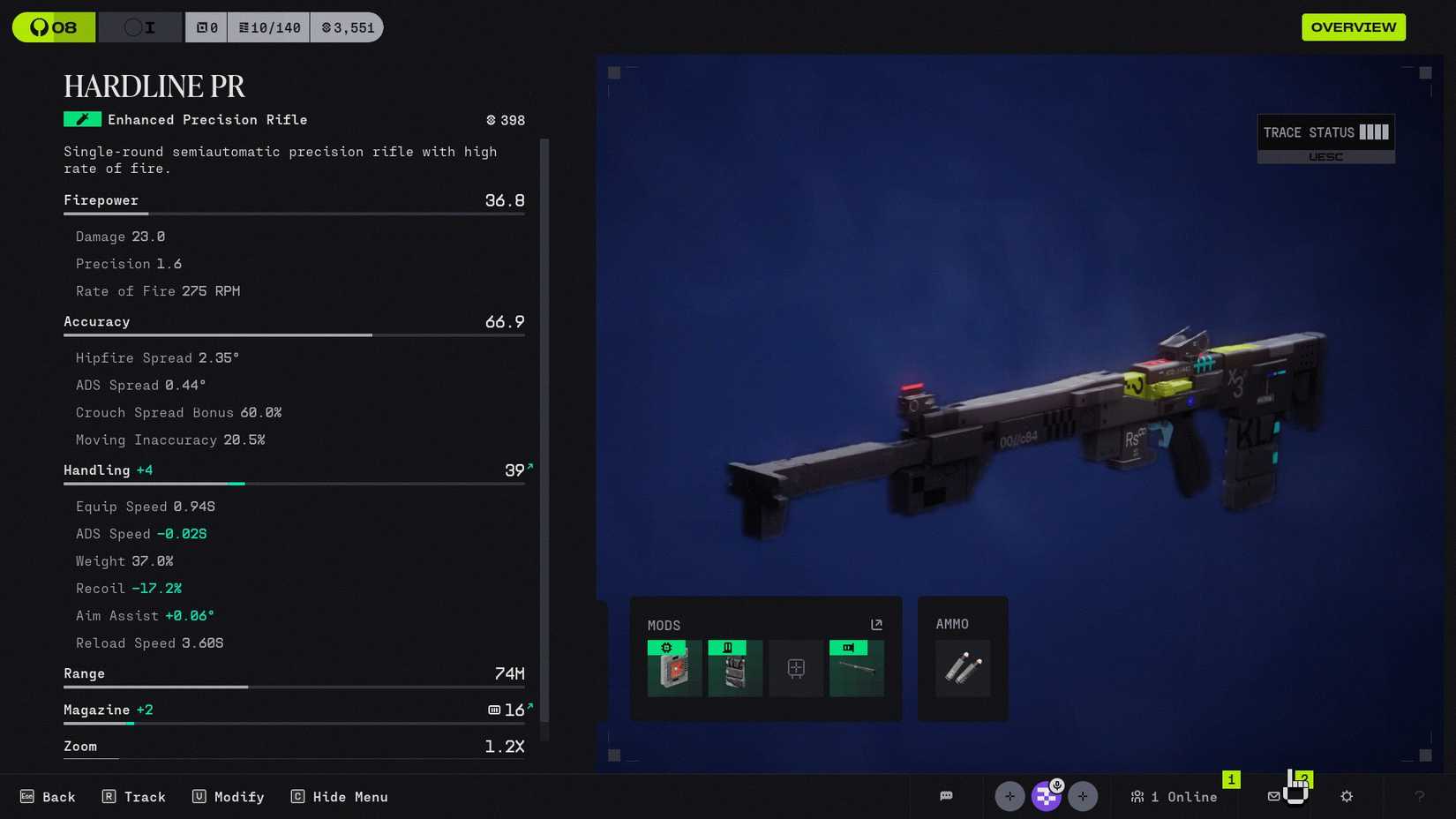Image resolution: width=1456 pixels, height=819 pixels.
Task: Click the empty optic mod slot
Action: 795,668
